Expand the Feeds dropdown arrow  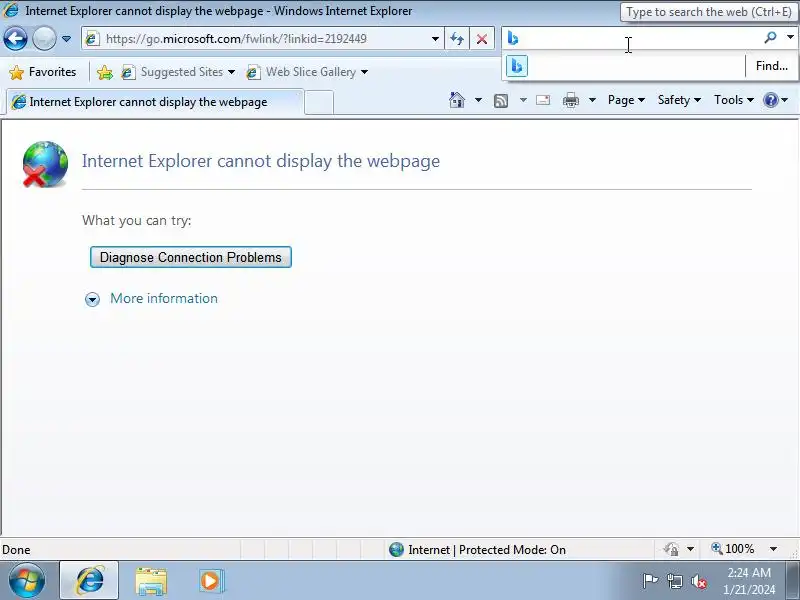pos(523,100)
